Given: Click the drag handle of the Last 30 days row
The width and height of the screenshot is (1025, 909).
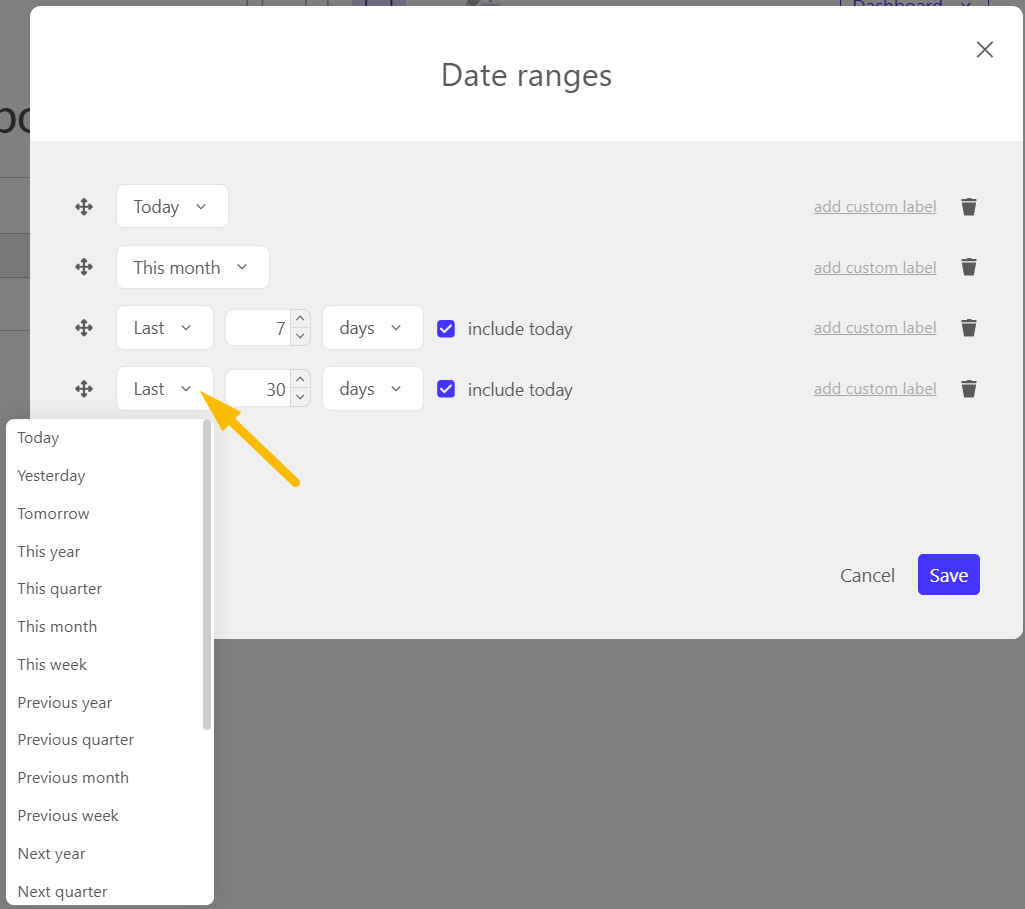Looking at the screenshot, I should 84,389.
